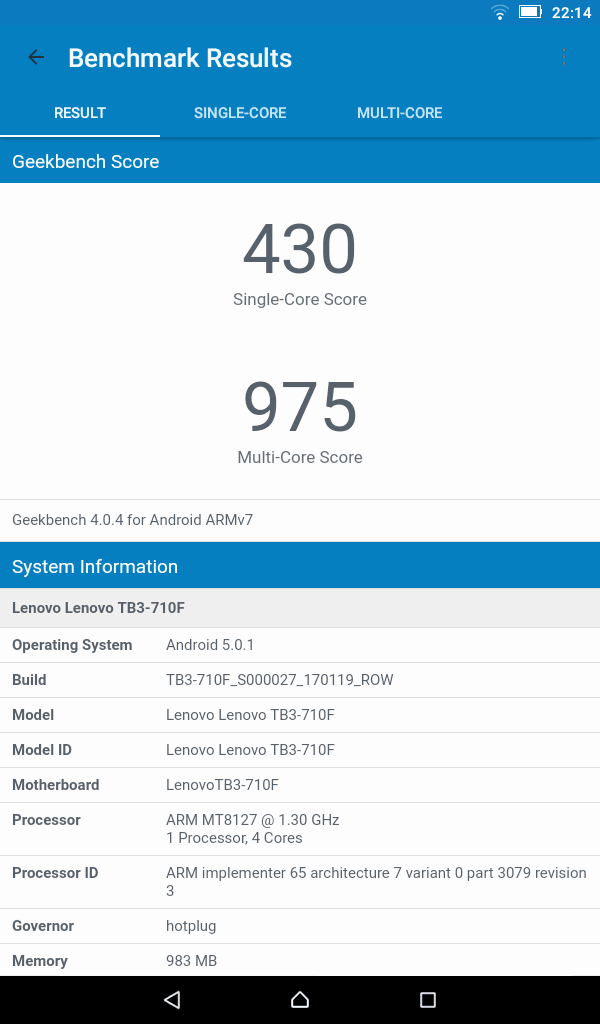Viewport: 600px width, 1024px height.
Task: Tap the Processor row label
Action: (x=46, y=820)
